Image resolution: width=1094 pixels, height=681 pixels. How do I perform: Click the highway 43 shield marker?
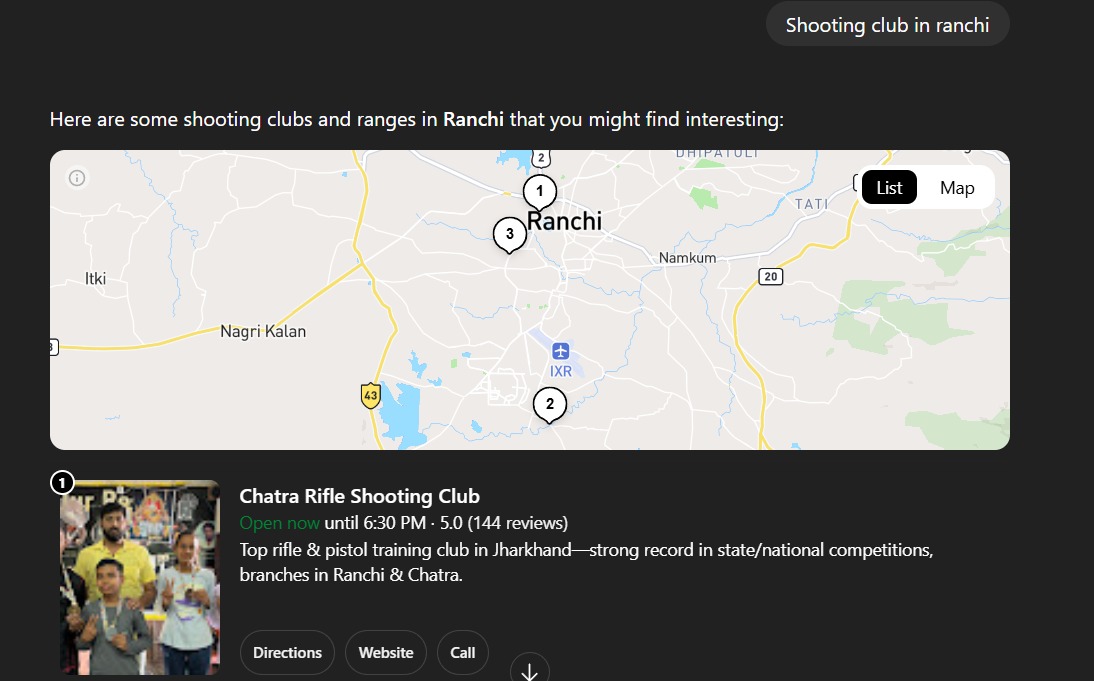point(371,396)
